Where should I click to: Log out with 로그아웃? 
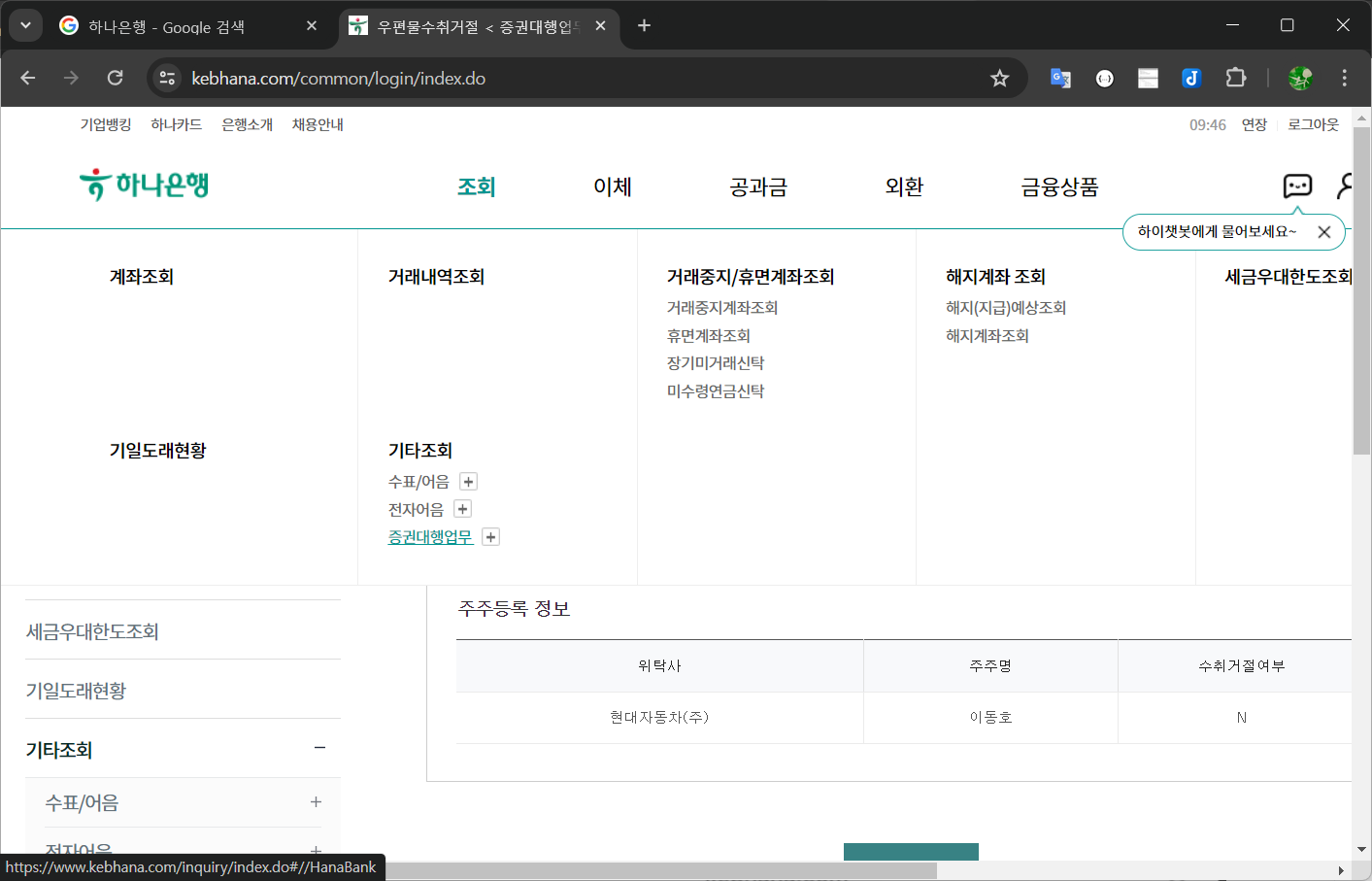(x=1314, y=124)
